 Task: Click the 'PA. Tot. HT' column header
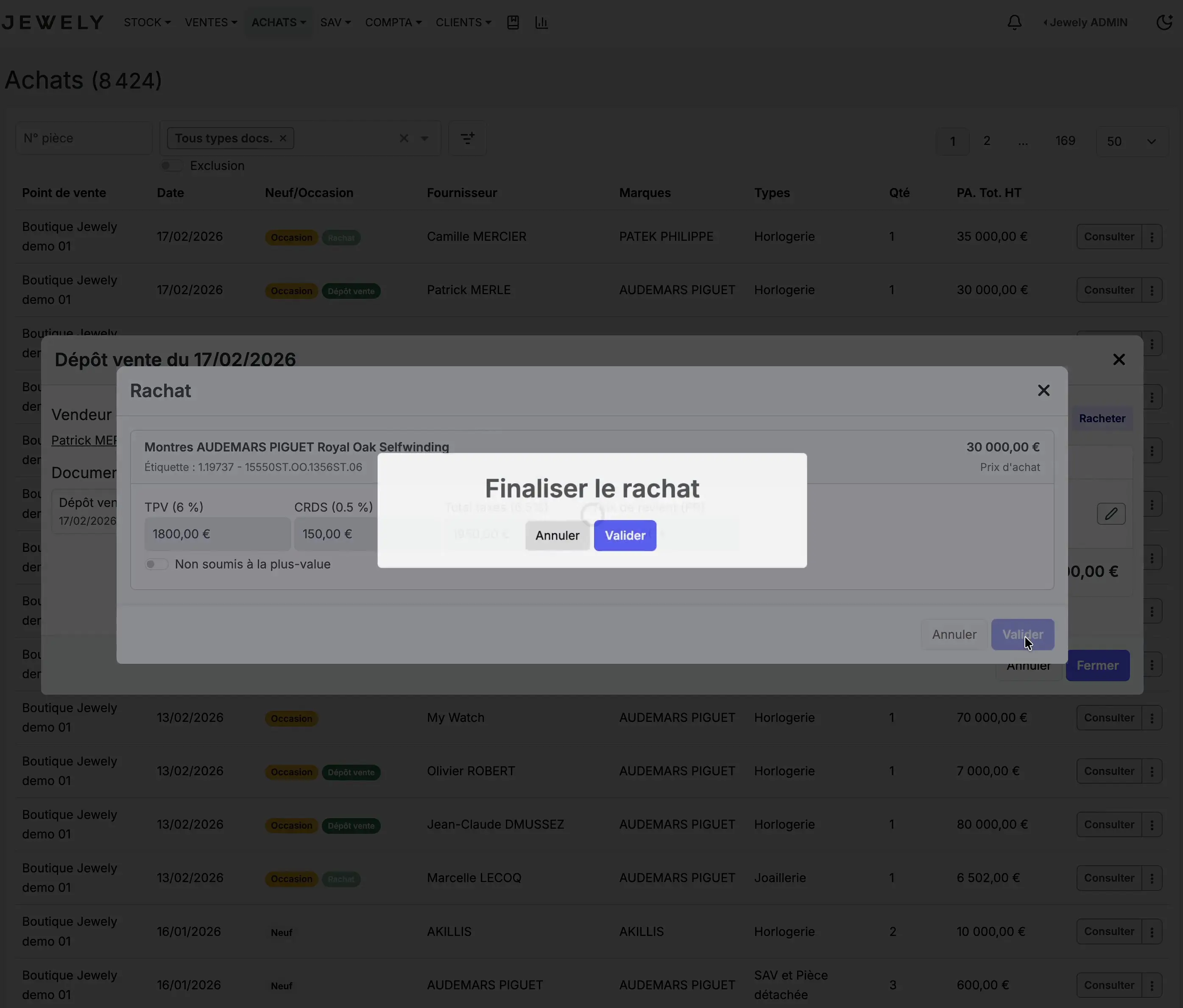tap(989, 193)
